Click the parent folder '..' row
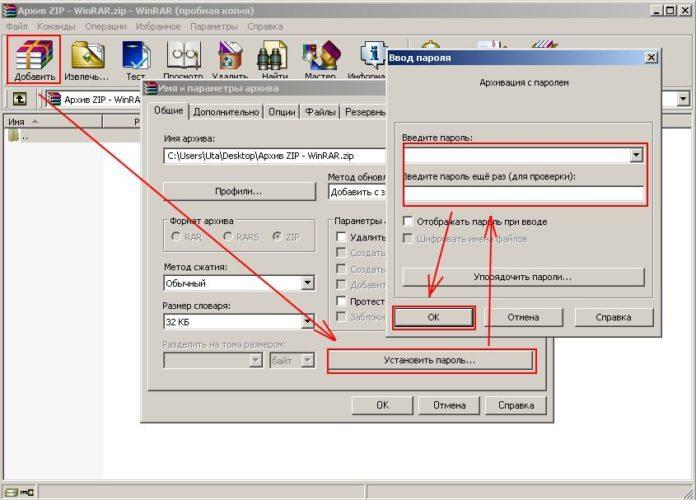 pos(20,136)
